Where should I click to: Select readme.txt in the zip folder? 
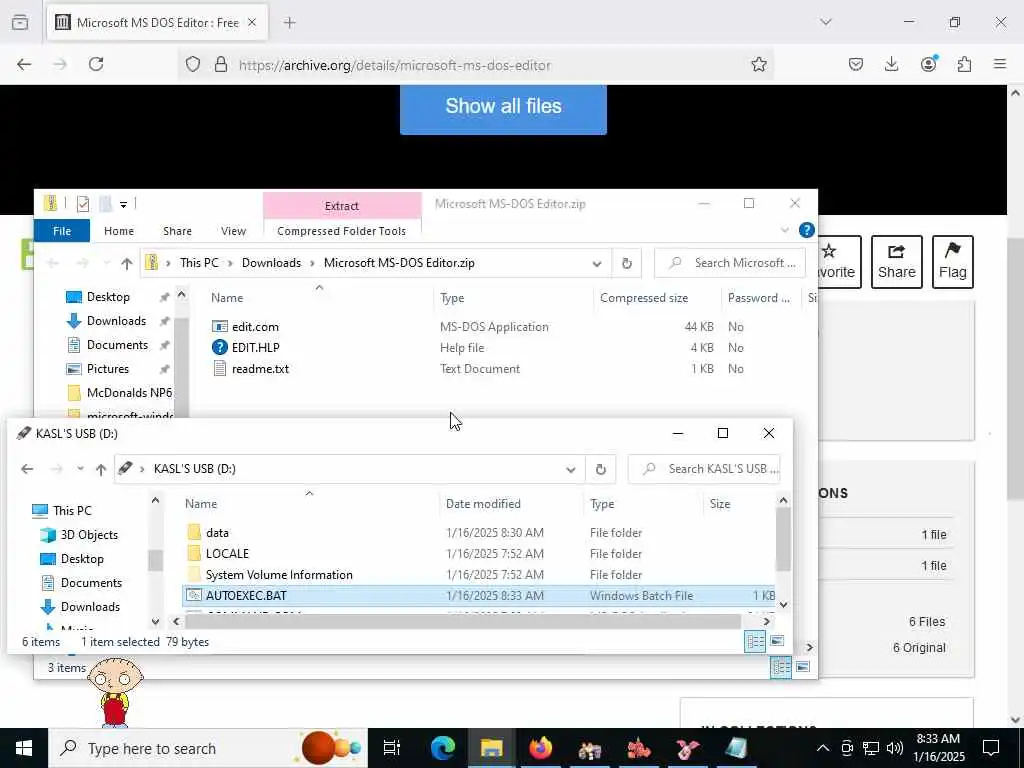[260, 368]
